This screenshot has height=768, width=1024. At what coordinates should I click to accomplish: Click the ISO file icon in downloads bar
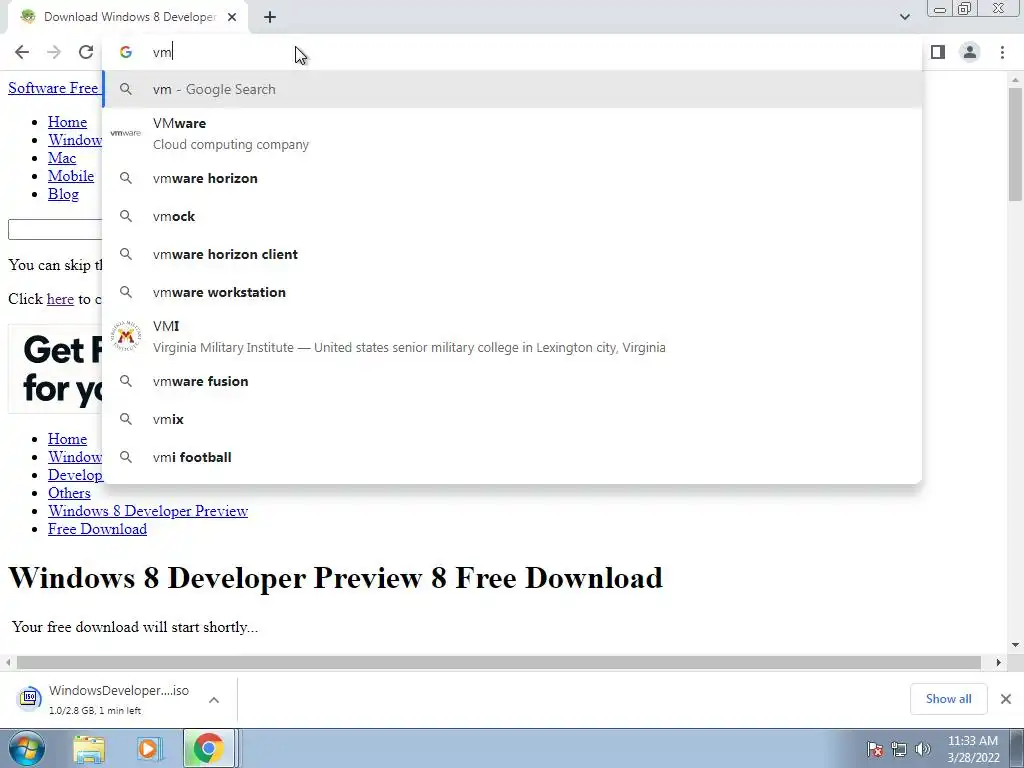point(29,698)
